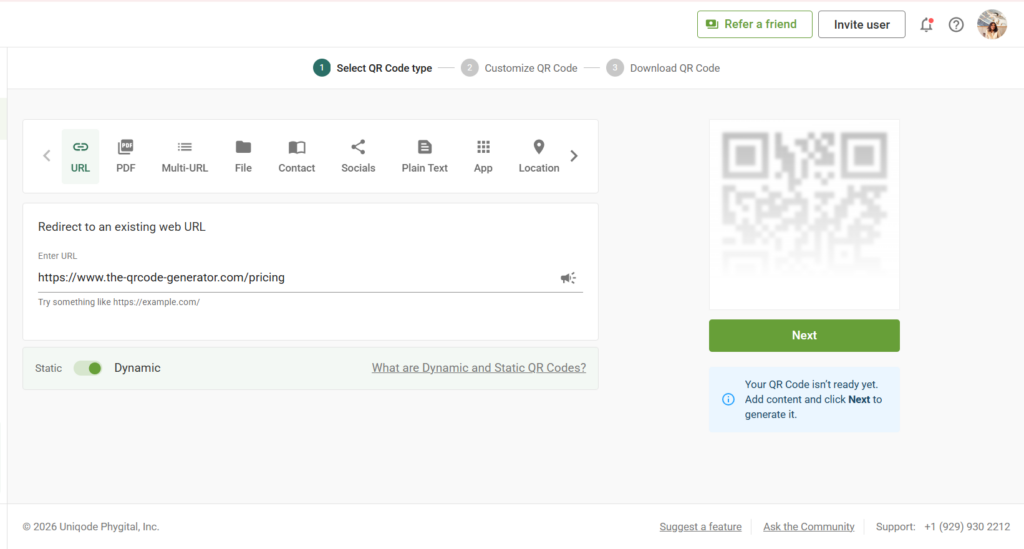Click the megaphone icon in URL field
The width and height of the screenshot is (1024, 549).
pos(568,278)
